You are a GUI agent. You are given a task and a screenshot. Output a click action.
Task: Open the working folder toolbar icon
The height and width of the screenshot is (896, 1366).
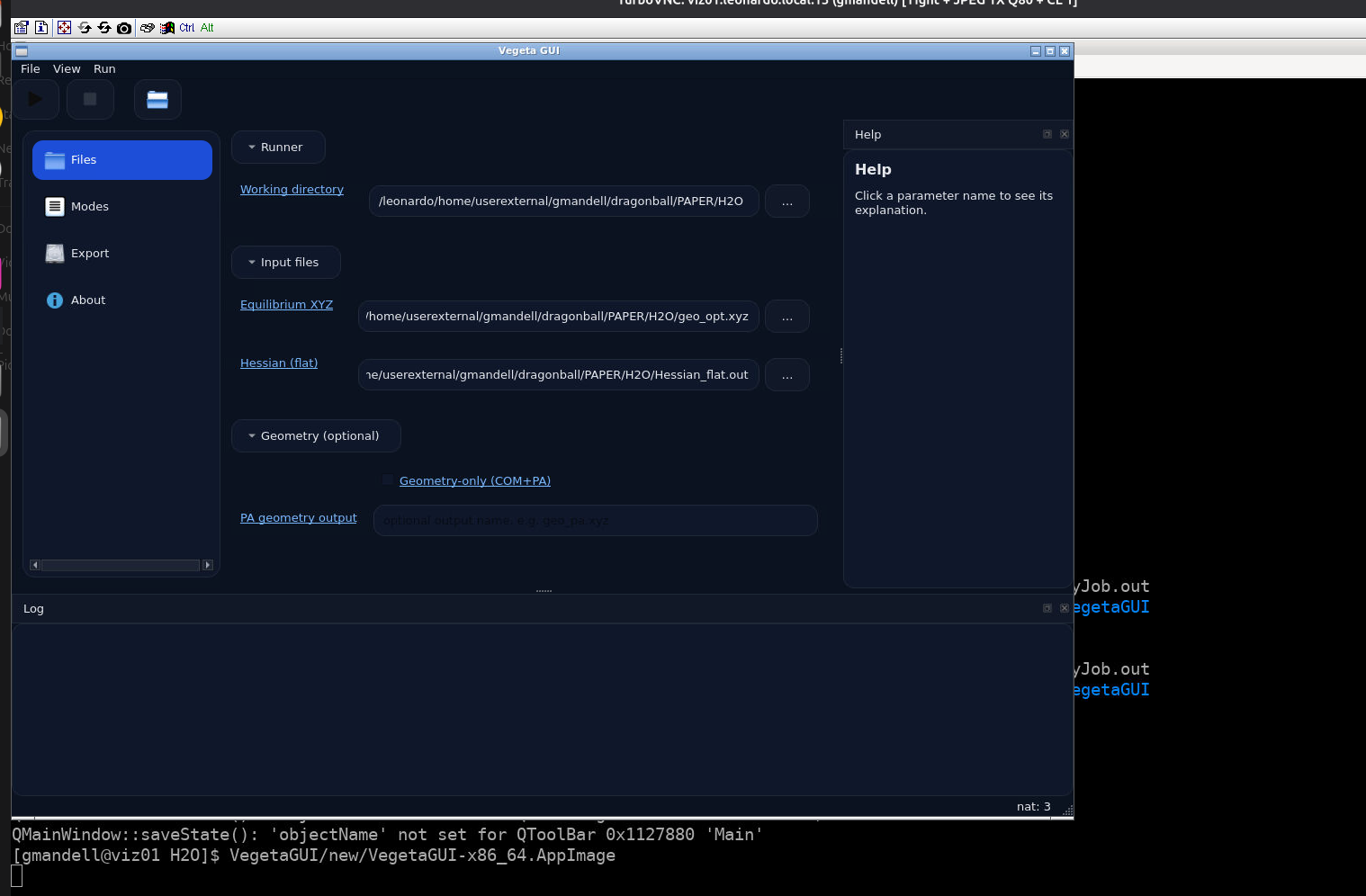(157, 99)
